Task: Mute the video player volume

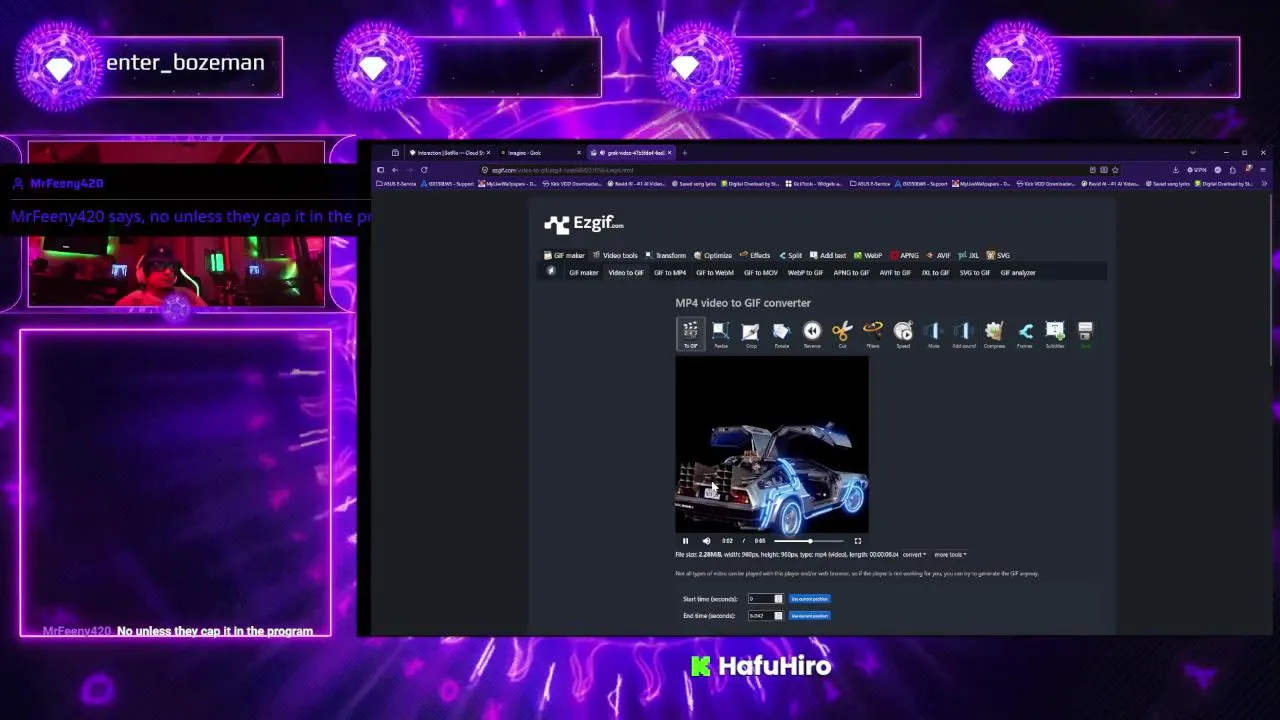Action: point(706,541)
